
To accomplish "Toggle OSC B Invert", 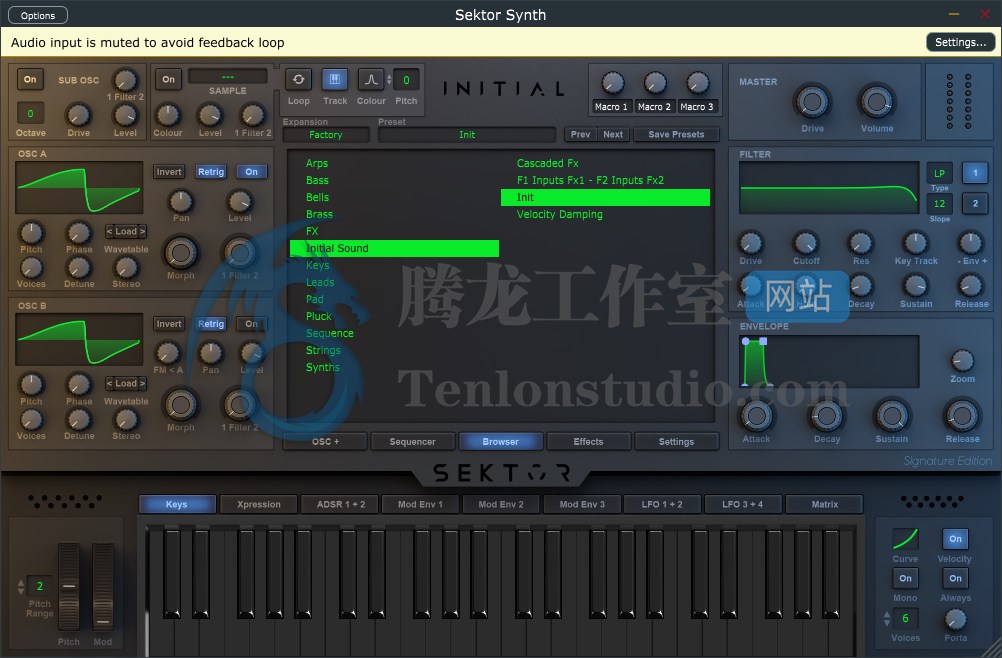I will [x=169, y=324].
